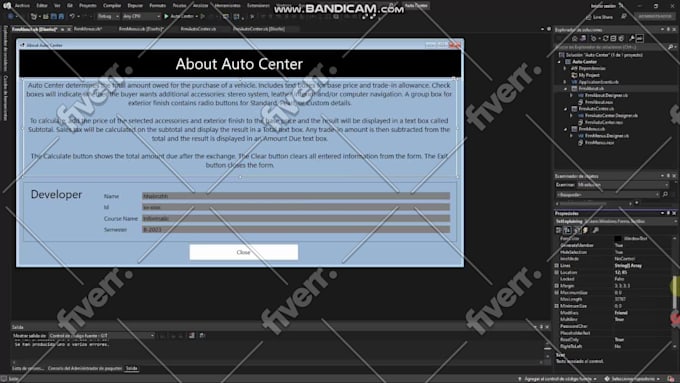Select the Semester text box
The height and width of the screenshot is (383, 680).
coord(296,229)
